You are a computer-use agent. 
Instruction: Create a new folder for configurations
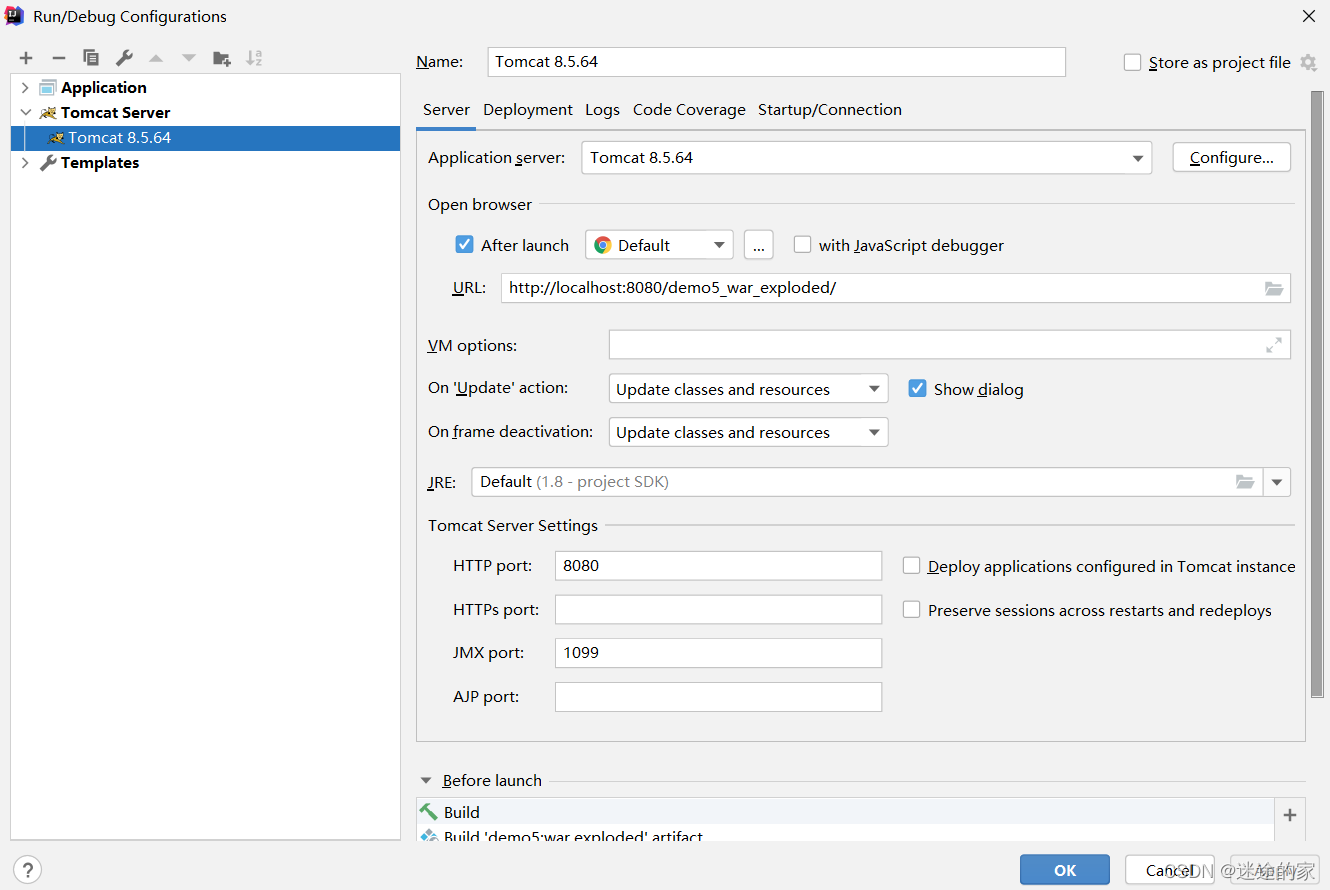222,58
